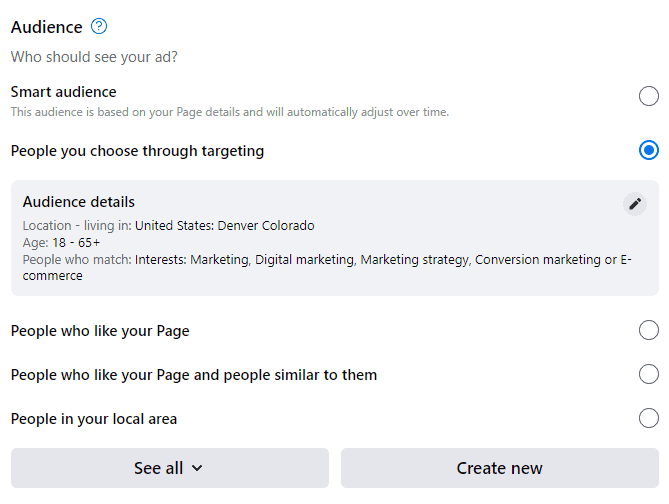
Task: Select the Smart audience radio button
Action: (649, 96)
